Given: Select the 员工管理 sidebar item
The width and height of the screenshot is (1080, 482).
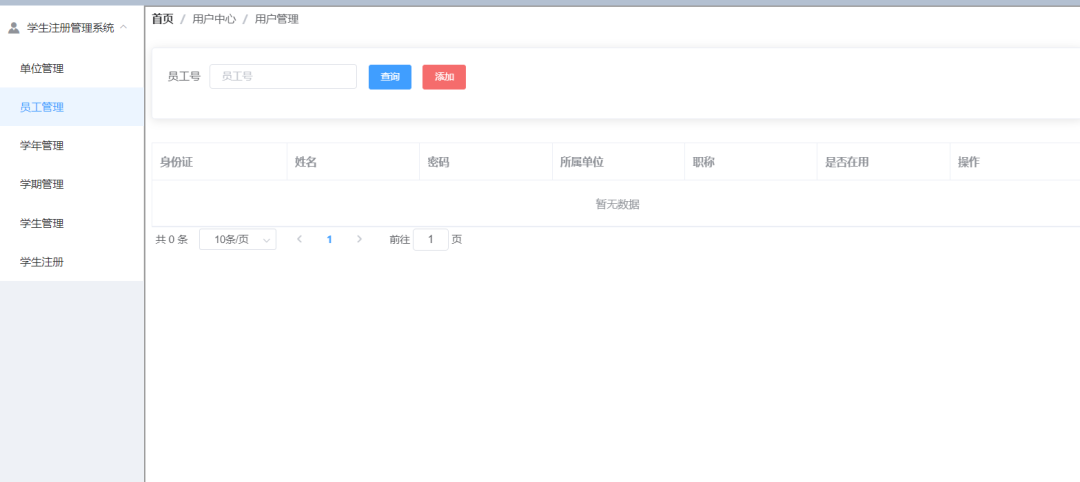Looking at the screenshot, I should tap(72, 107).
